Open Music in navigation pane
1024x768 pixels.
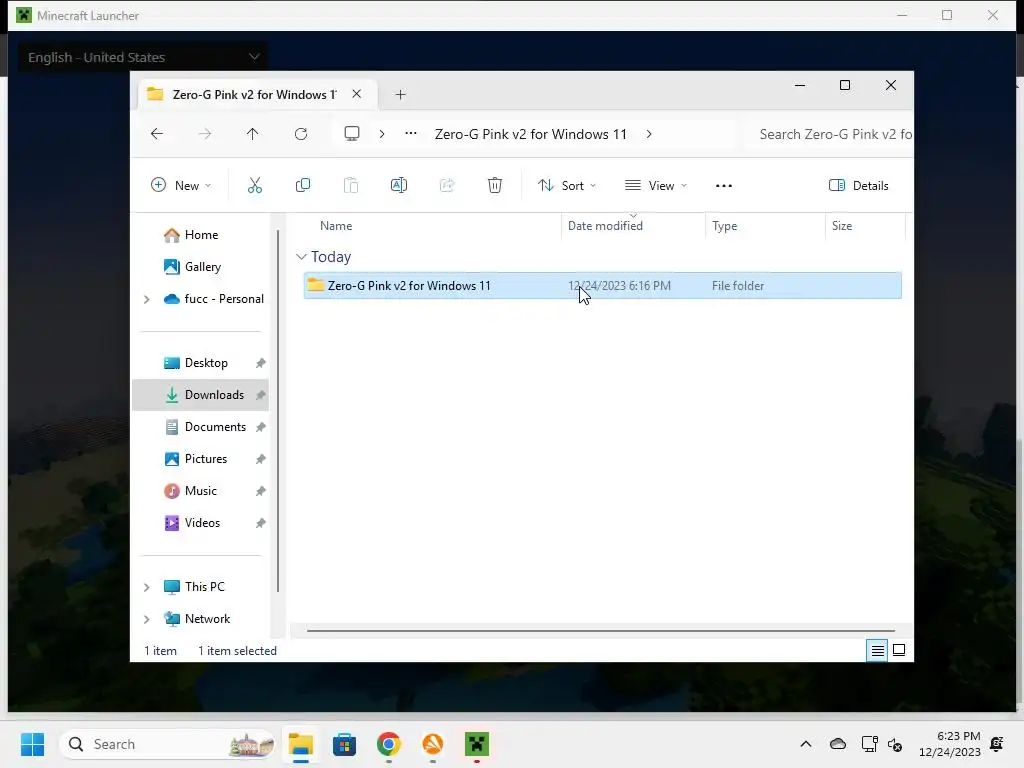(x=200, y=491)
